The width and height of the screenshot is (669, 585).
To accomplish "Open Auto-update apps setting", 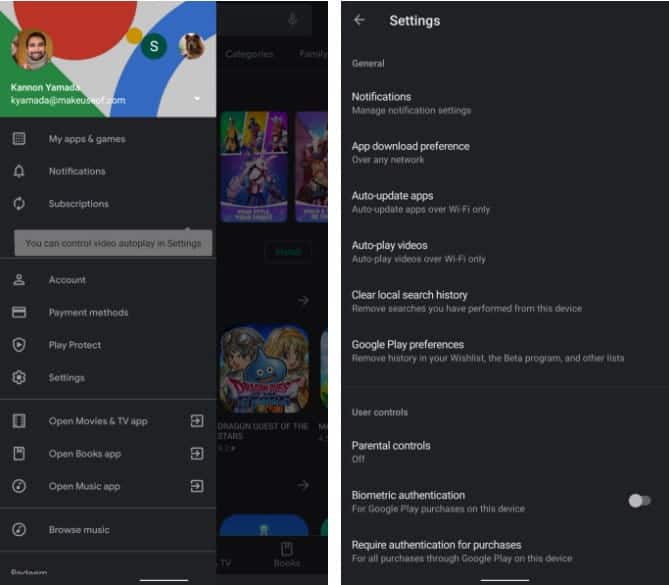I will pos(505,202).
